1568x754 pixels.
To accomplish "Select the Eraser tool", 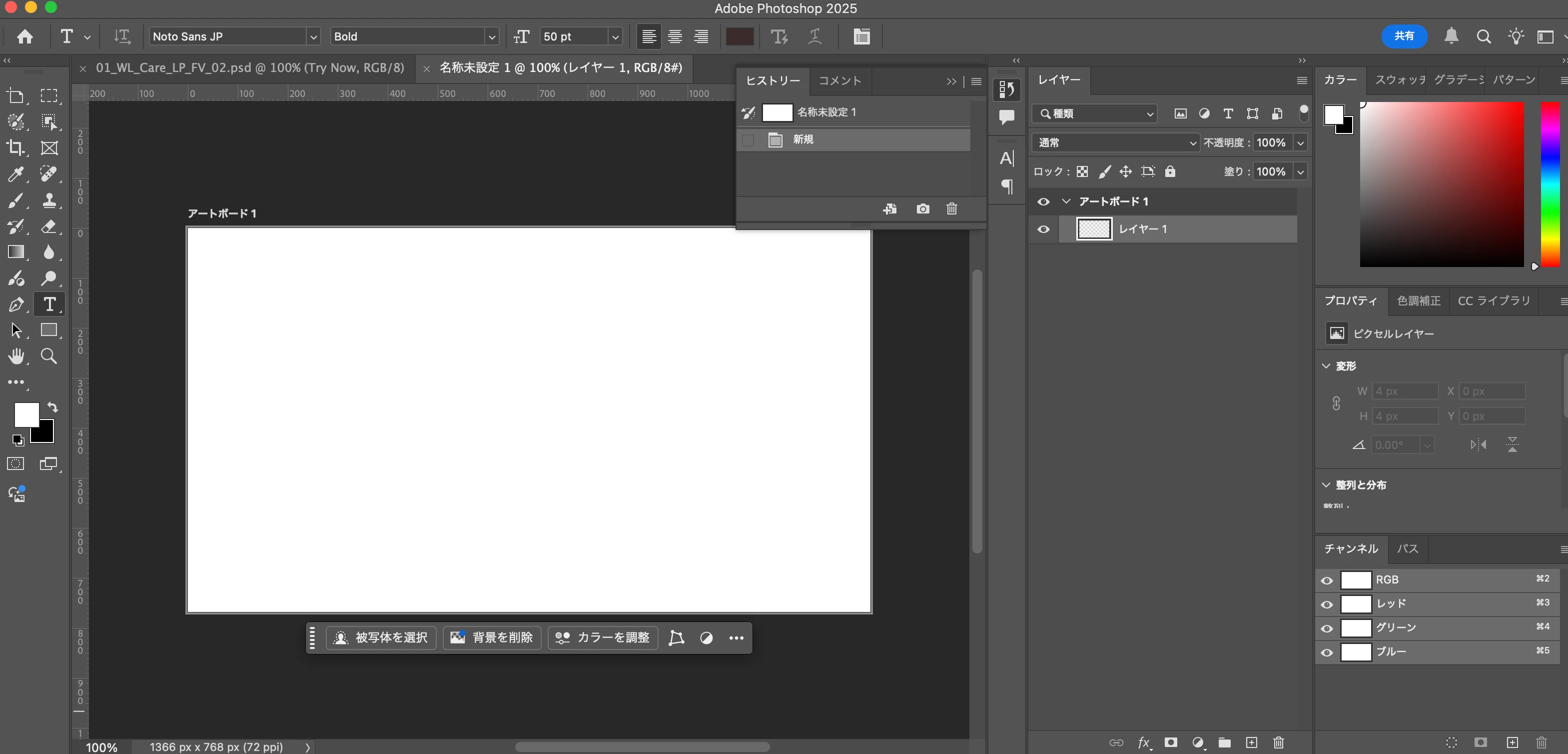I will click(48, 226).
